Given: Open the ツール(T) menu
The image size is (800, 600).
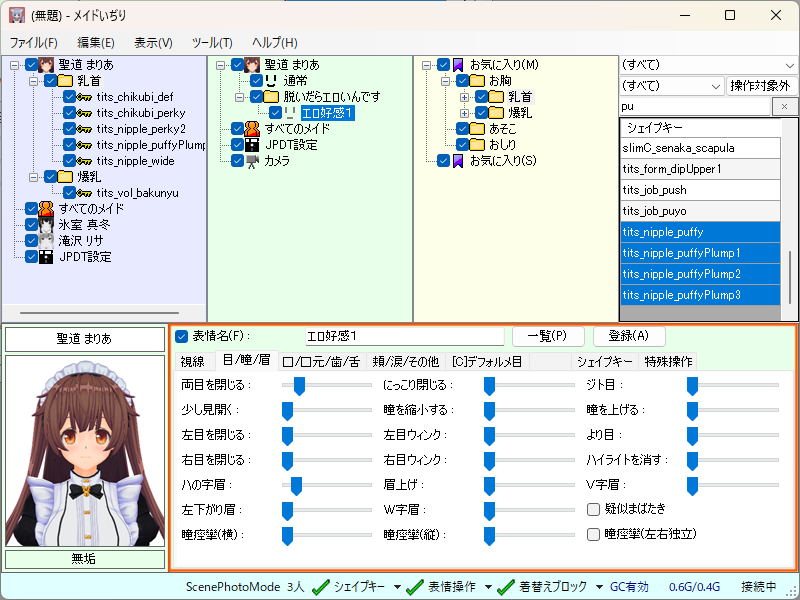Looking at the screenshot, I should (212, 42).
